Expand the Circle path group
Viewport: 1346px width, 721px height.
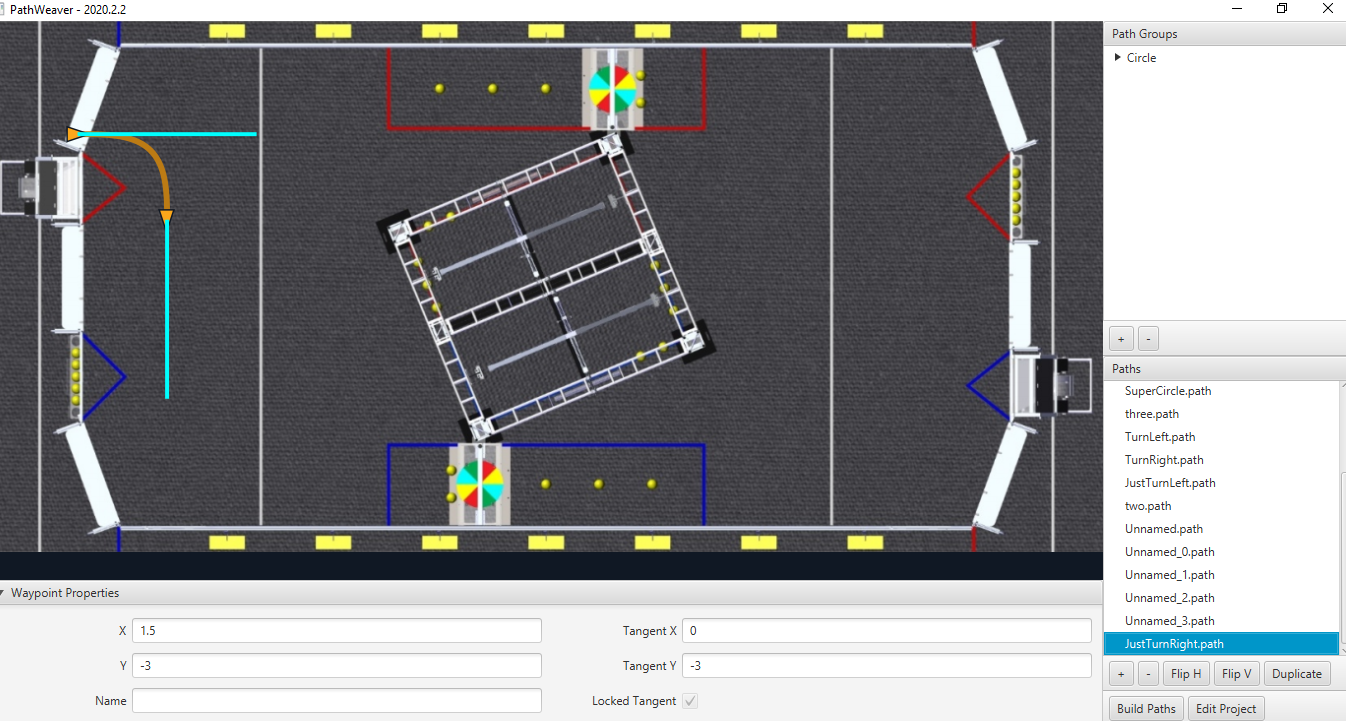coord(1118,58)
